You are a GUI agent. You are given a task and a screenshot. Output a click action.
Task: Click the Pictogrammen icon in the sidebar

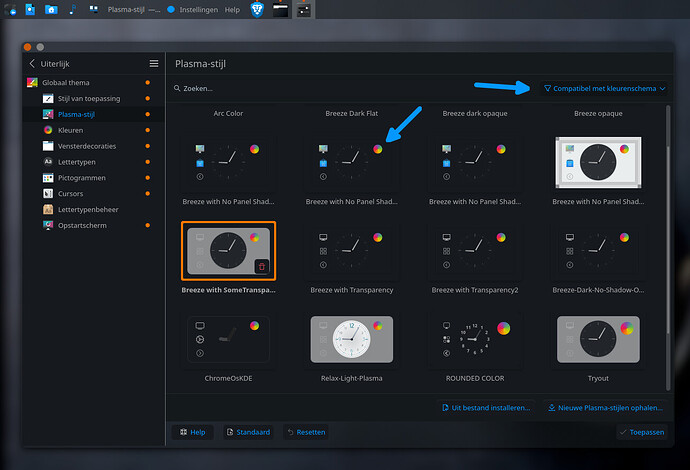click(x=48, y=178)
